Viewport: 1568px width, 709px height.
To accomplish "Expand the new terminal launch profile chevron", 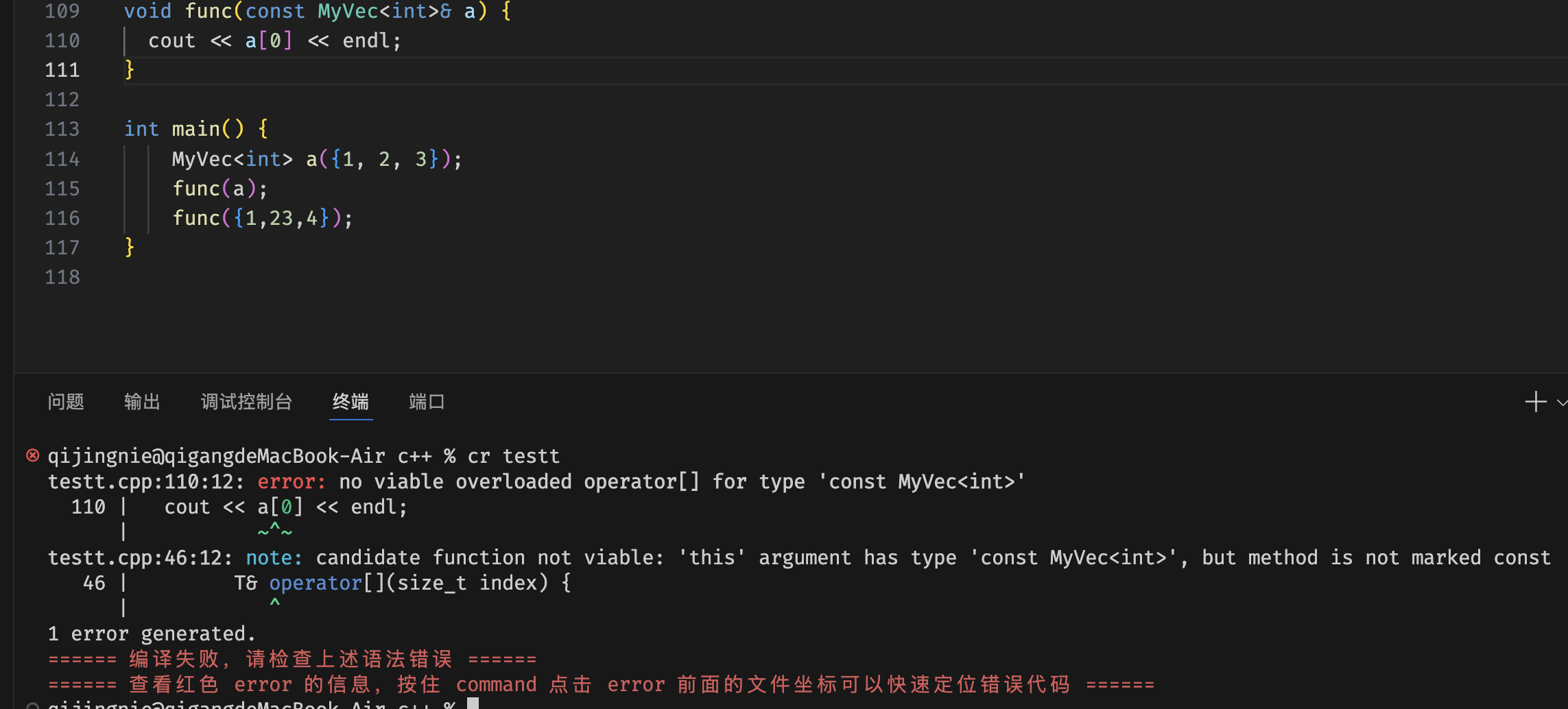I will (1562, 402).
